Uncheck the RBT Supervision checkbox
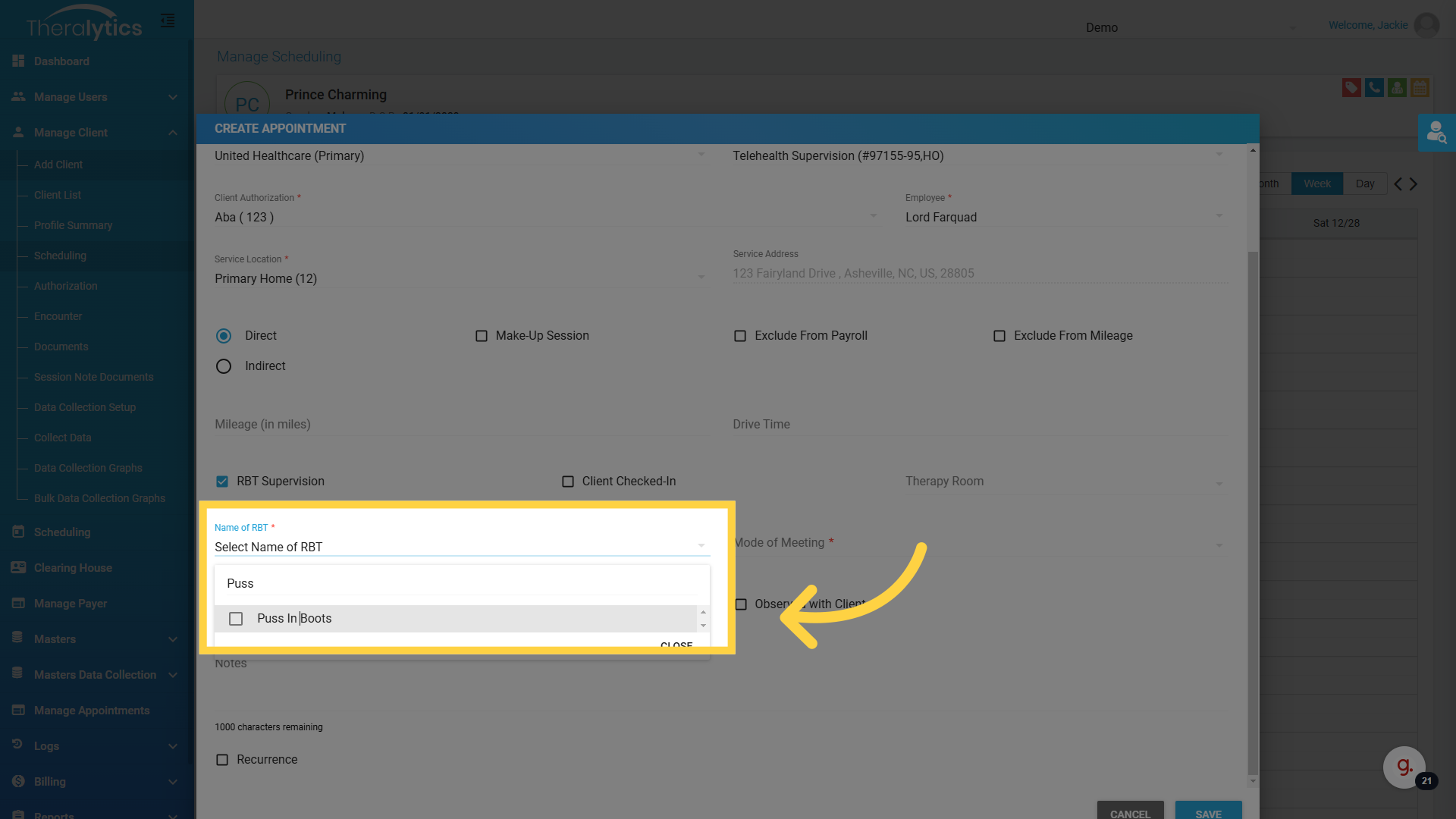This screenshot has width=1456, height=819. pyautogui.click(x=222, y=482)
